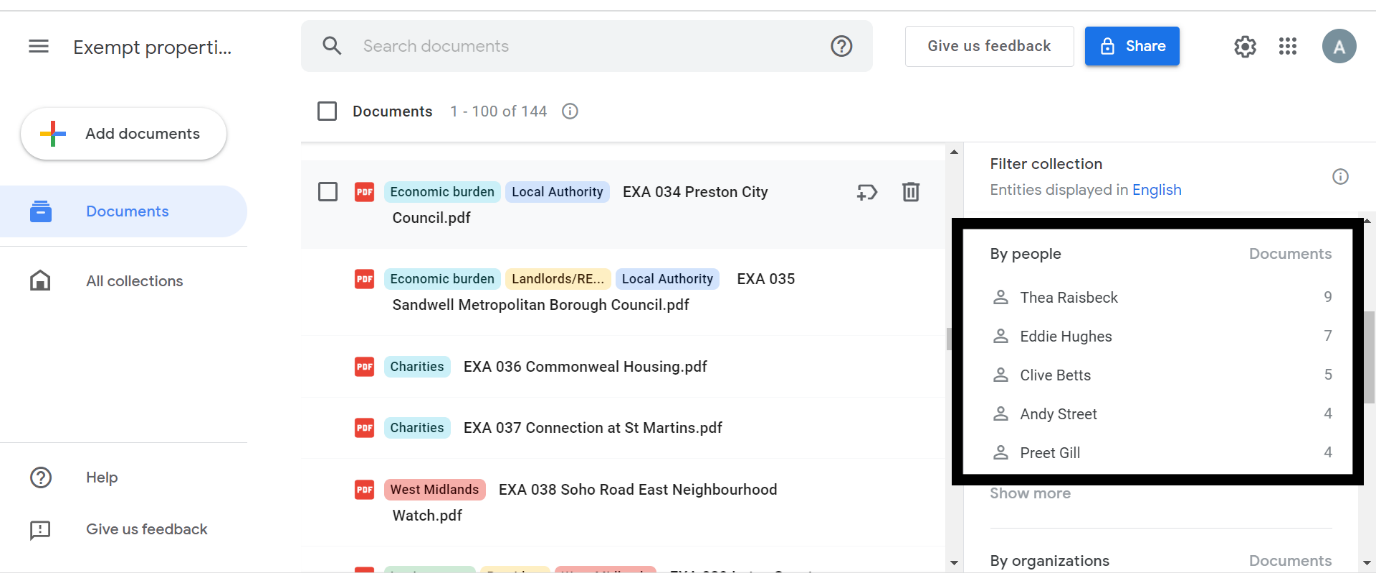Open the settings gear icon
This screenshot has width=1376, height=576.
point(1244,46)
